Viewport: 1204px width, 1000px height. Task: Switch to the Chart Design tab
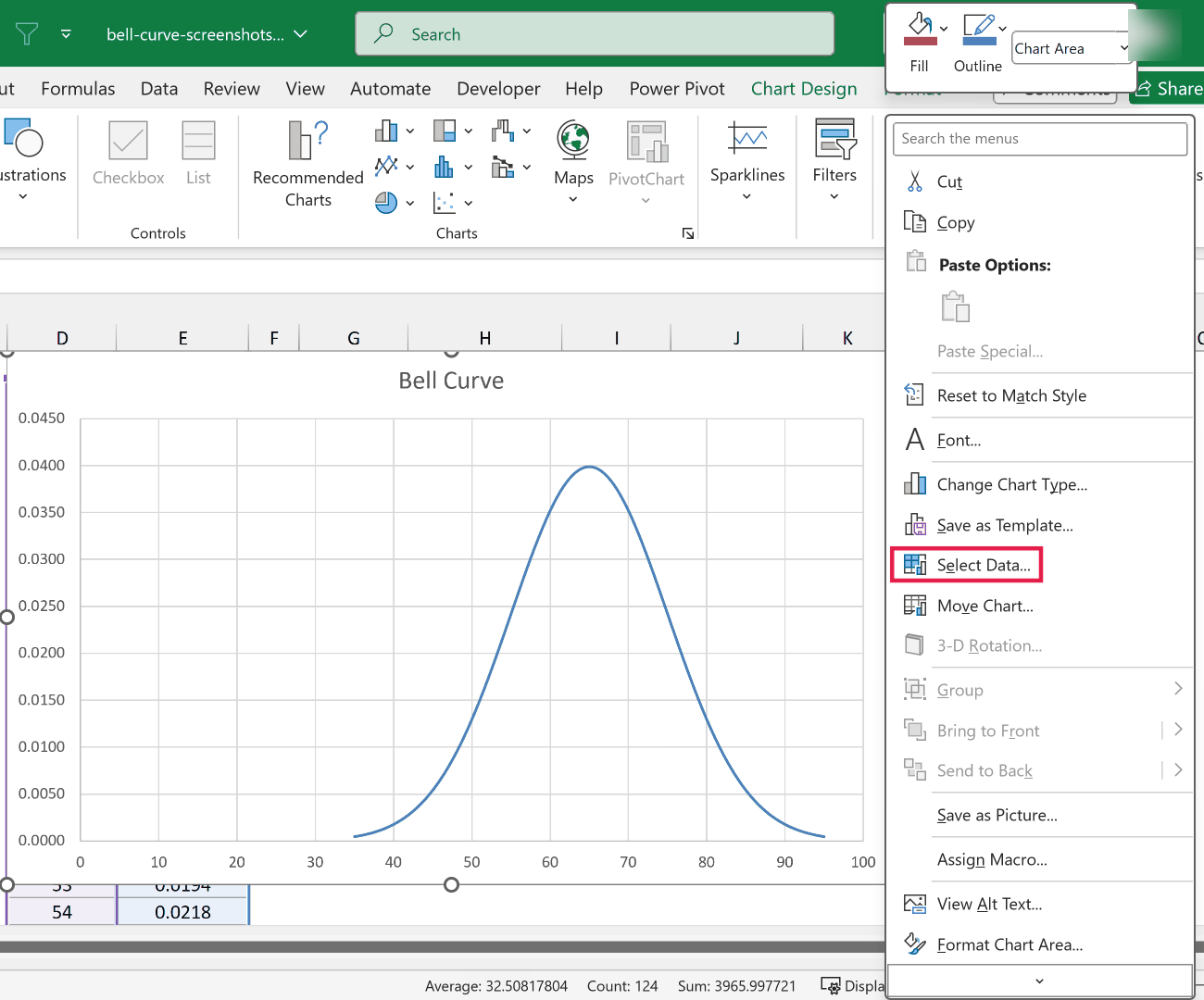tap(804, 89)
